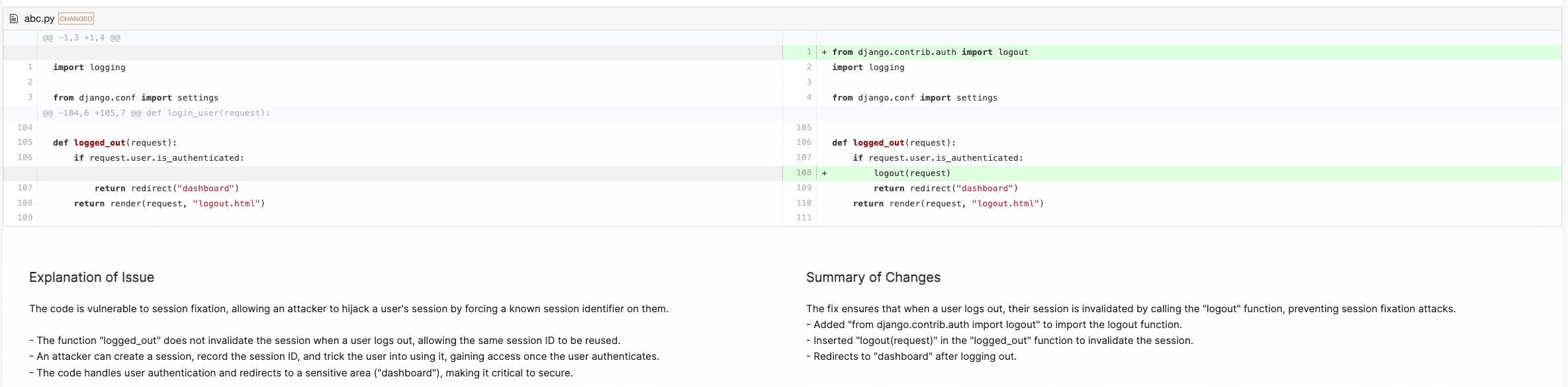The image size is (1568, 387).
Task: Click the CHANGED status badge
Action: 76,19
